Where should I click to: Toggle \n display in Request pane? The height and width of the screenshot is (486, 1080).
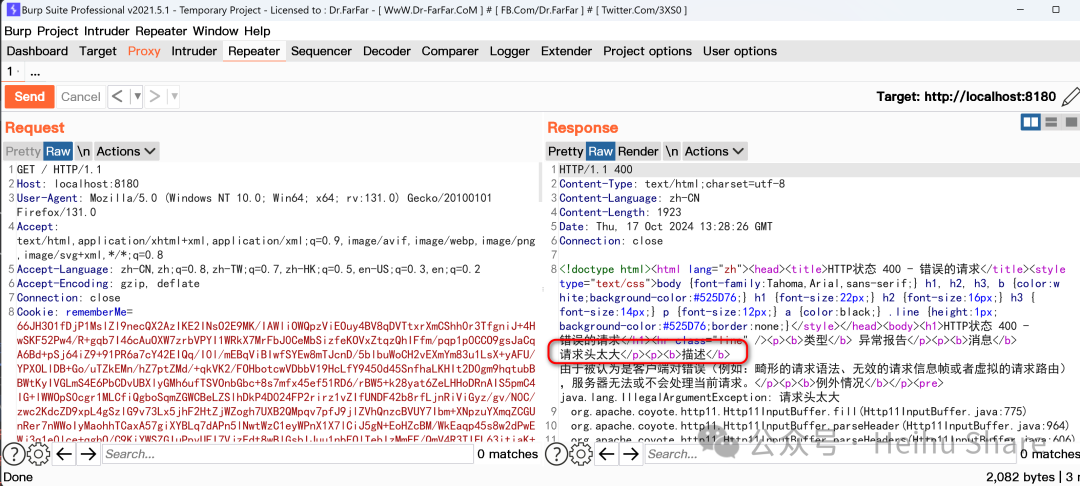coord(83,151)
